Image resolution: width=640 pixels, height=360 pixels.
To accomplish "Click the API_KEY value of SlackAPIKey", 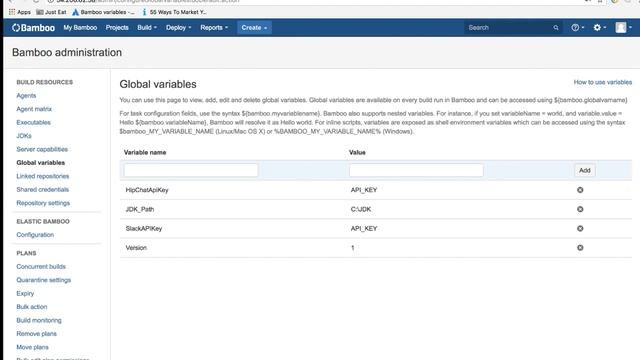I will (x=364, y=228).
